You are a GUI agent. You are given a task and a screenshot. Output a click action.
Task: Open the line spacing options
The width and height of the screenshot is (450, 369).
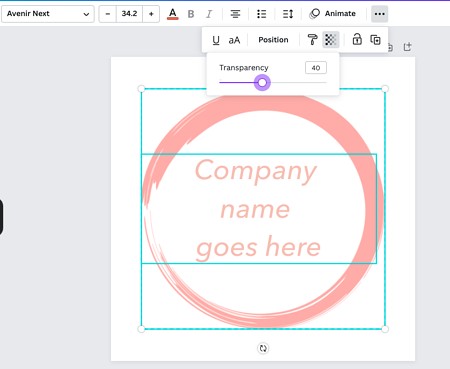(x=288, y=14)
